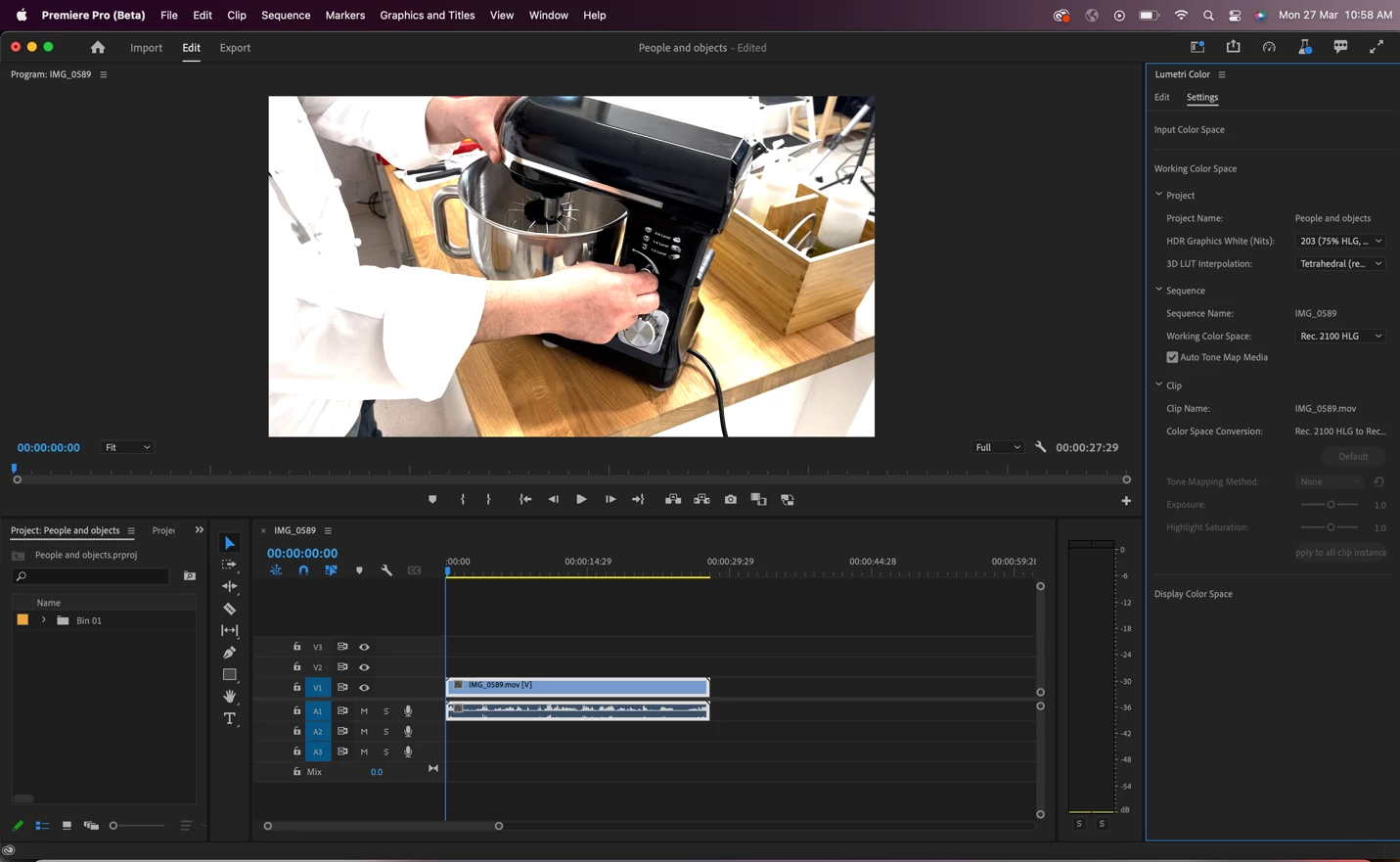Collapse the Clip section
The width and height of the screenshot is (1400, 862).
[x=1159, y=385]
